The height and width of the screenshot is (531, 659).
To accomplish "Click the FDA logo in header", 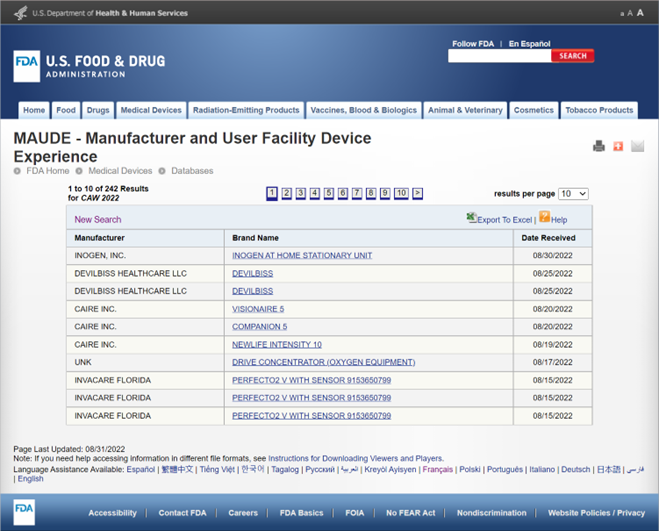I will [26, 66].
